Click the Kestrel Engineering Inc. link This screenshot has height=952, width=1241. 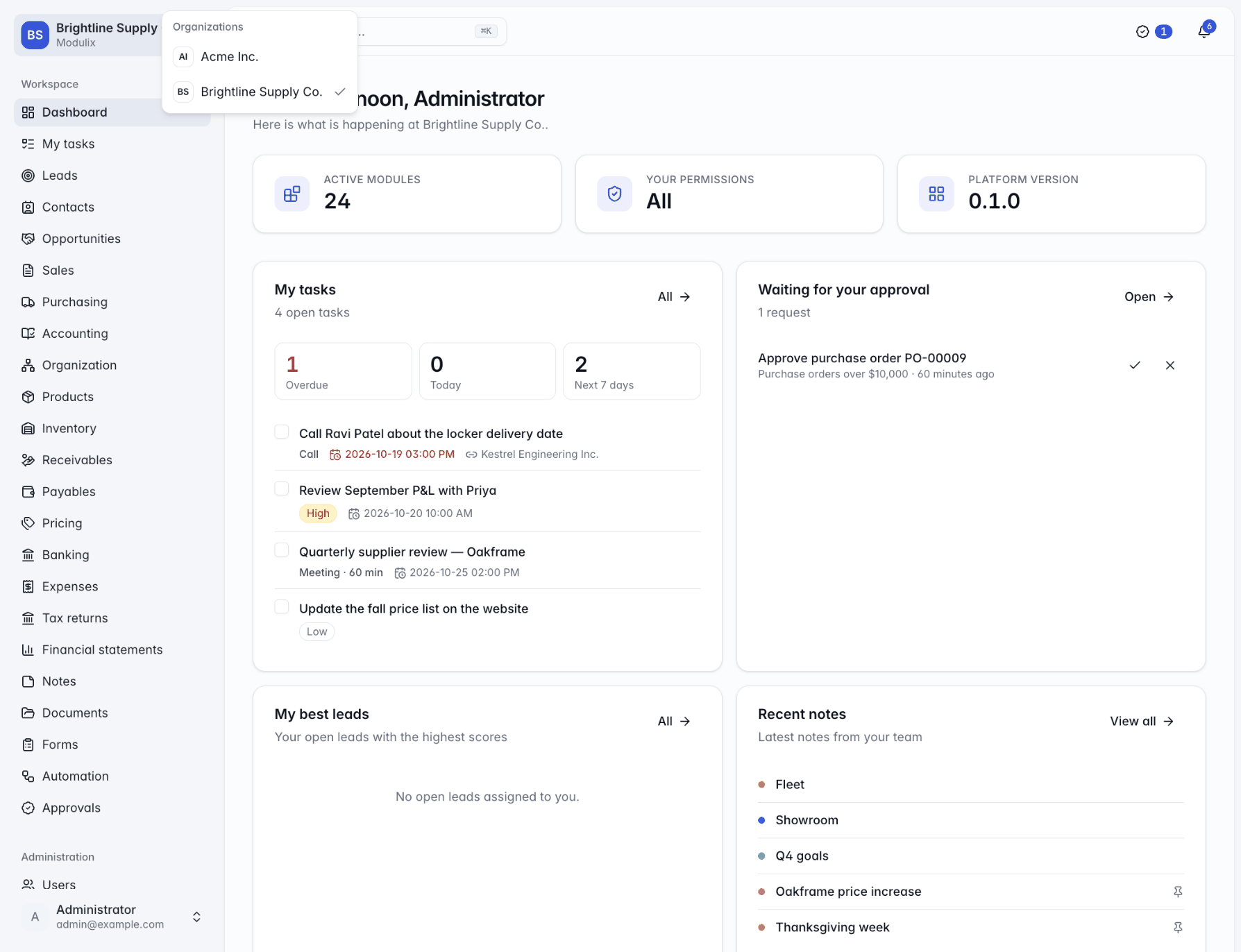point(532,454)
